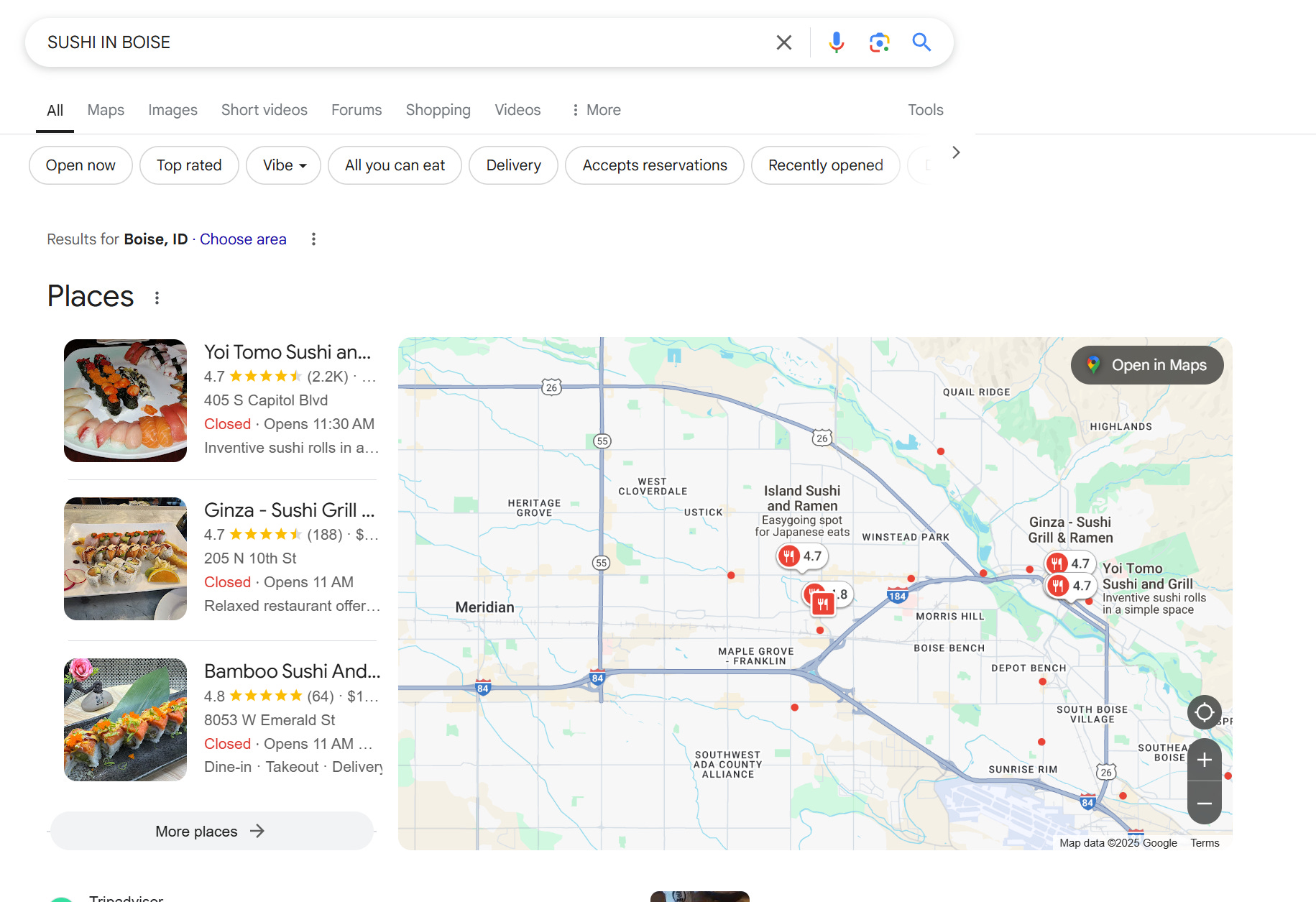This screenshot has width=1316, height=902.
Task: Toggle the Open now filter chip
Action: 80,165
